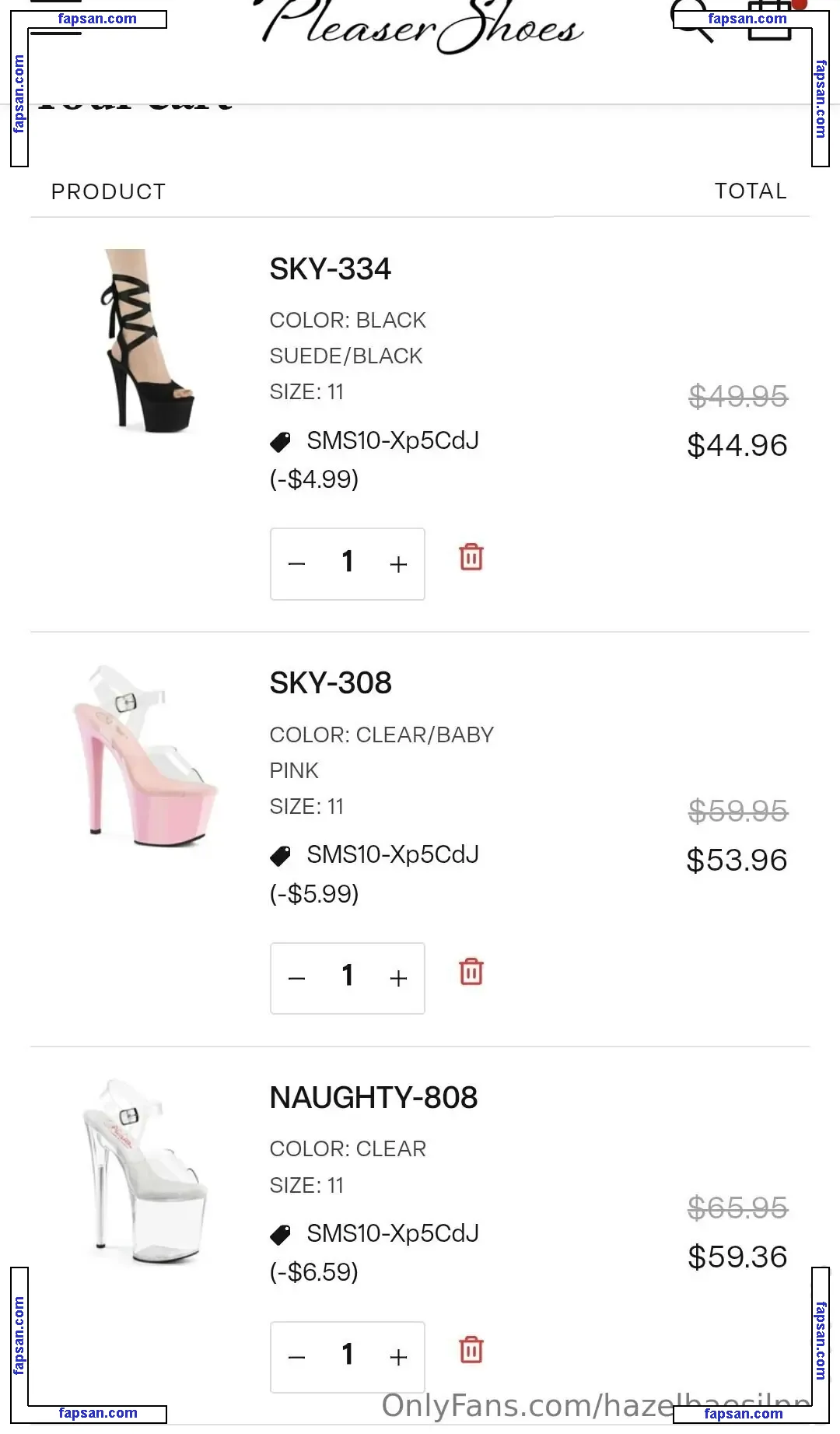The image size is (840, 1434).
Task: Increase NAUGHTY-808 quantity with plus
Action: point(398,1357)
